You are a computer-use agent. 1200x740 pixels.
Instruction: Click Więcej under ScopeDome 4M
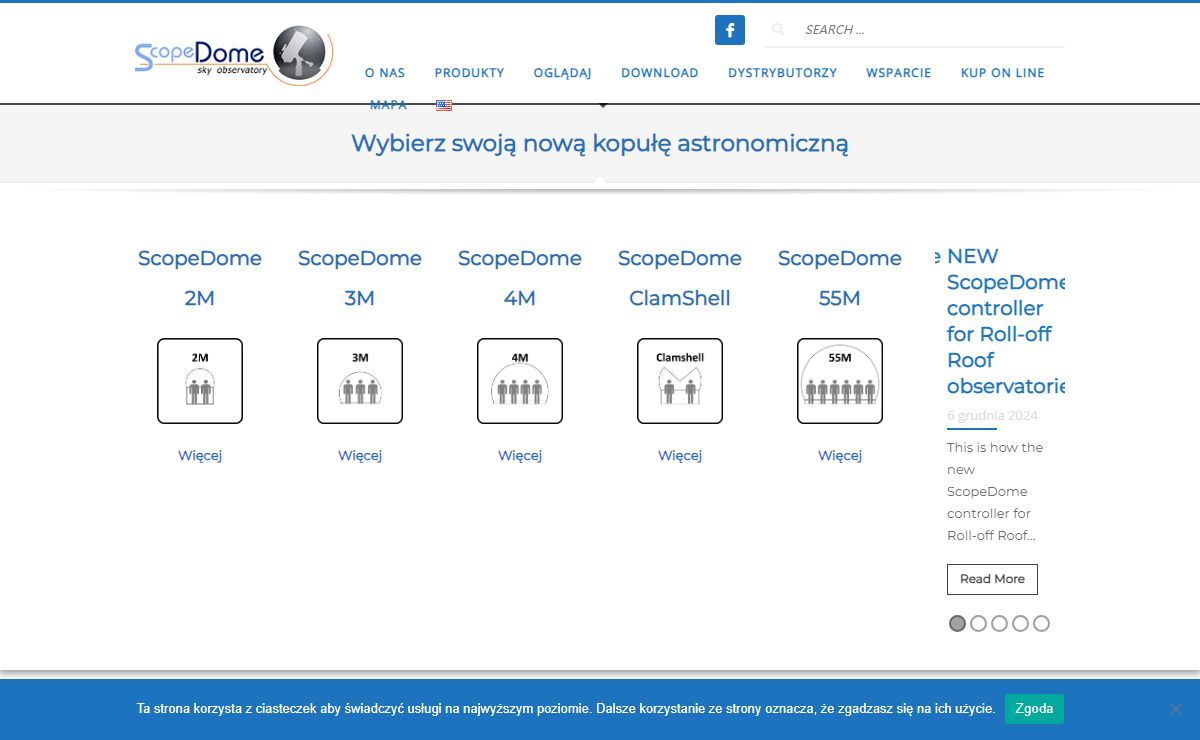click(x=520, y=456)
